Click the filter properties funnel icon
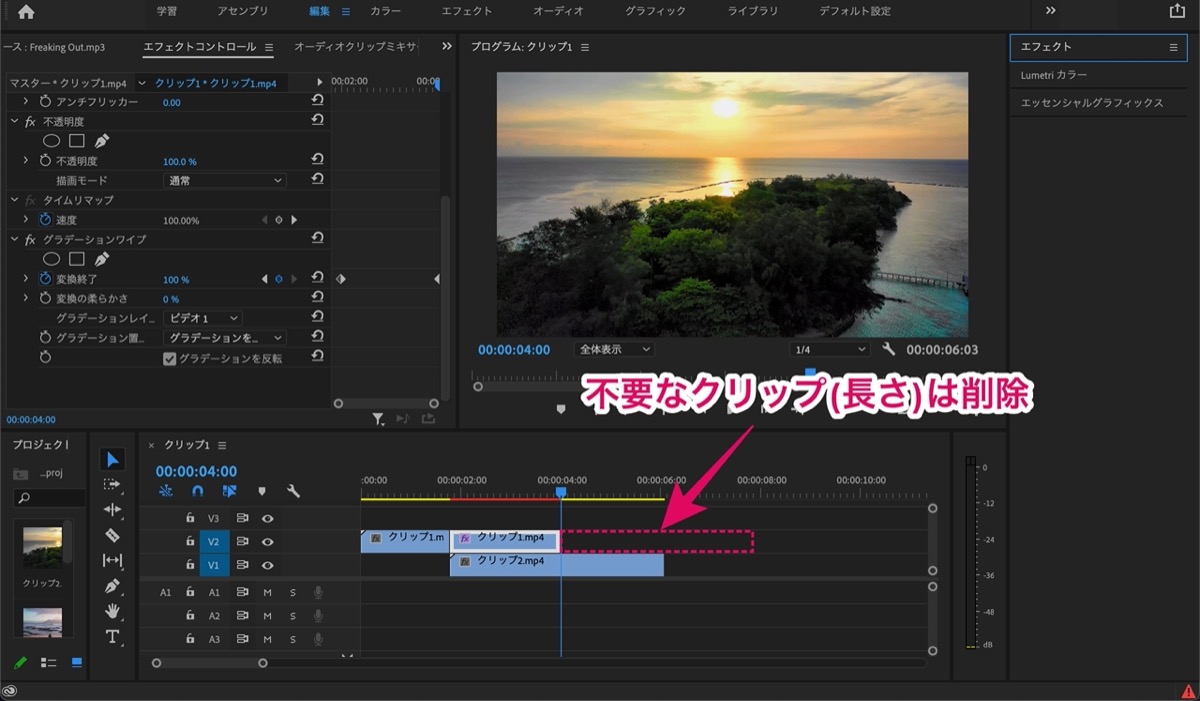Image resolution: width=1200 pixels, height=701 pixels. (x=378, y=420)
